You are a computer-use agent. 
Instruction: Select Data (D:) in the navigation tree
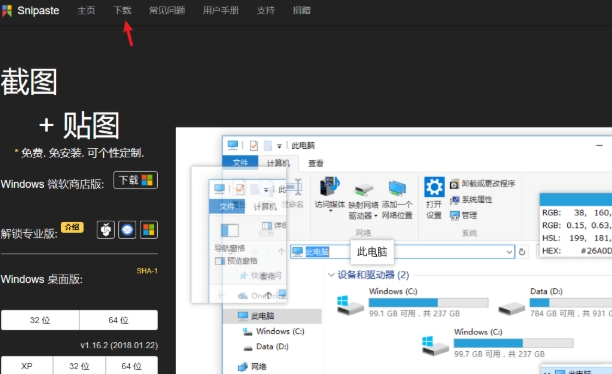point(265,346)
